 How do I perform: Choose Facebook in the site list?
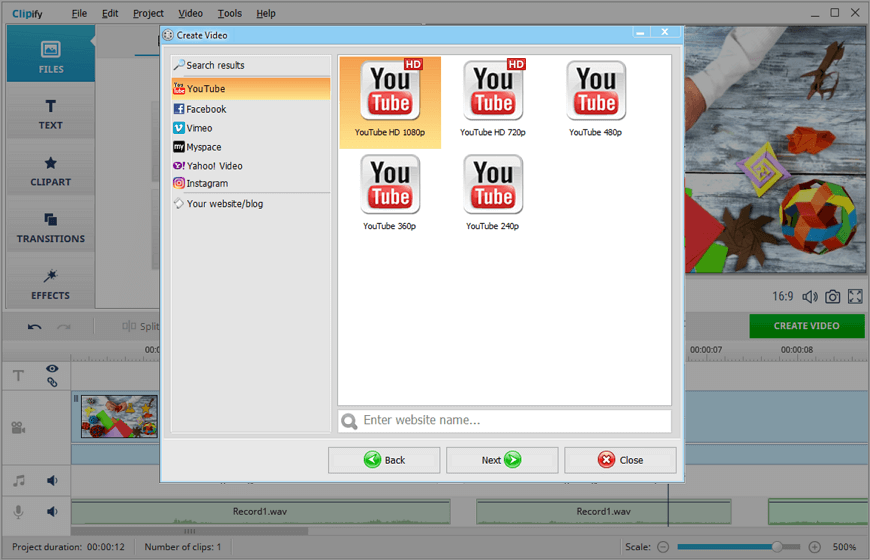pos(251,109)
